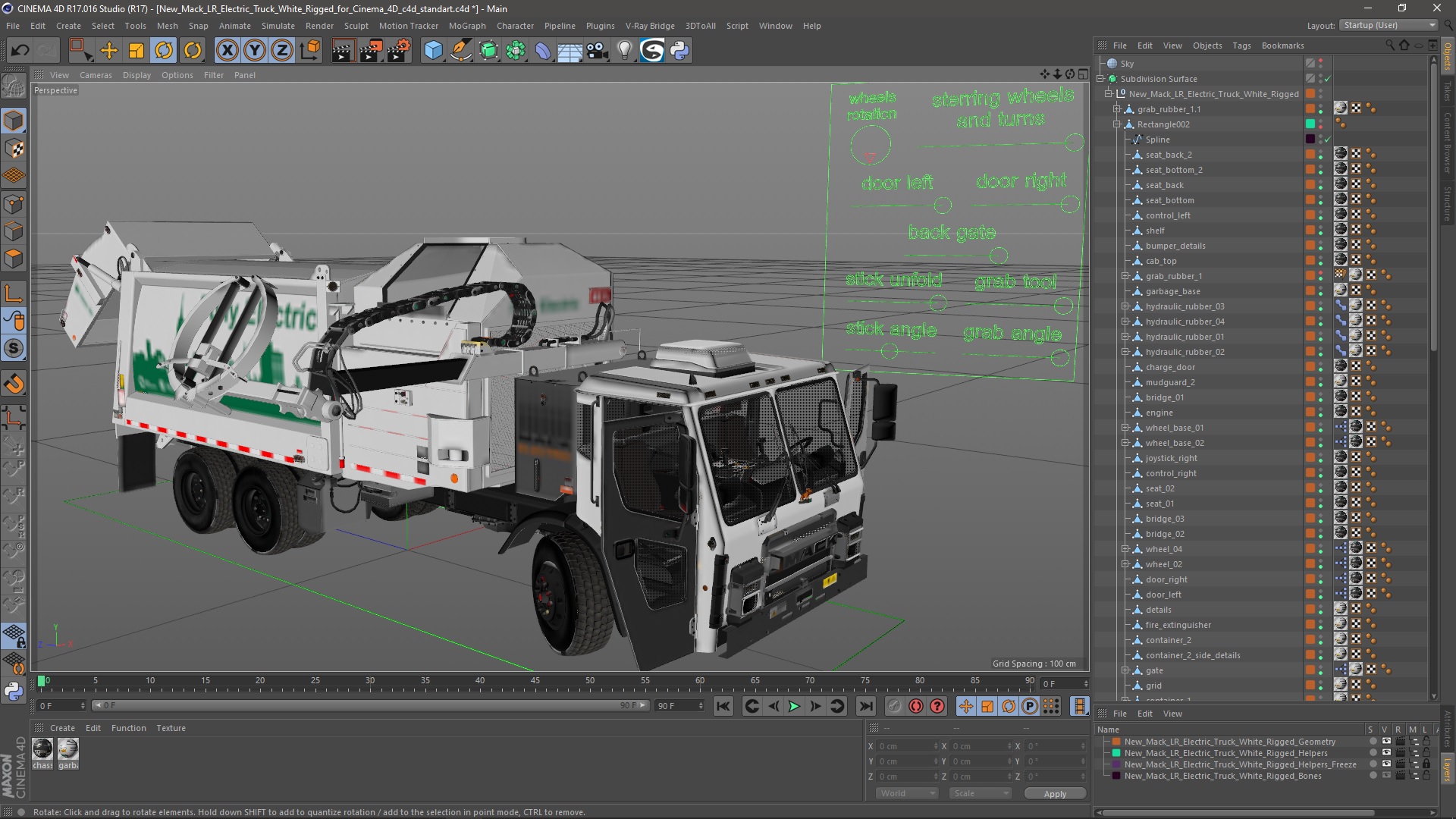Open the Scale coordinate mode dropdown
The width and height of the screenshot is (1456, 819).
coord(981,793)
